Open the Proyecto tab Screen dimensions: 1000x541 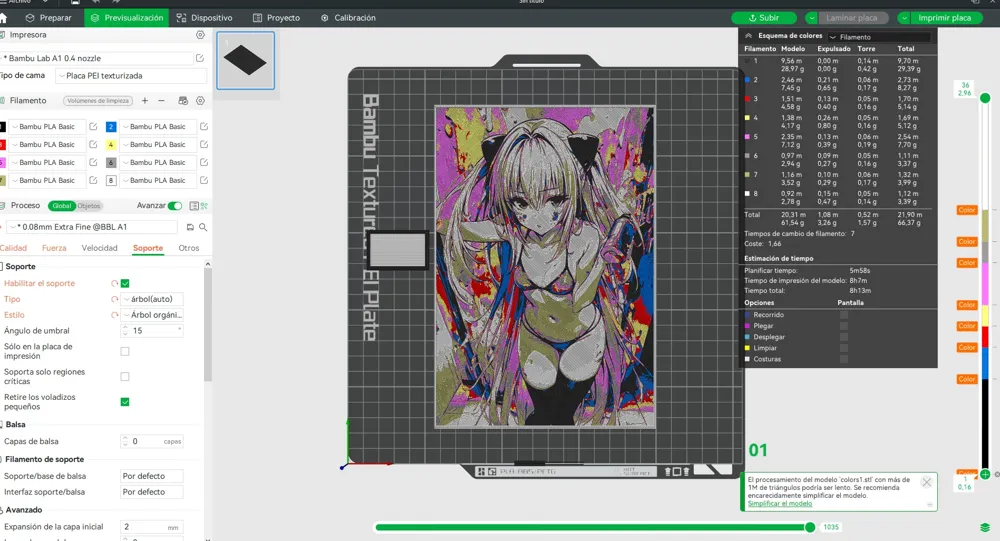coord(276,18)
